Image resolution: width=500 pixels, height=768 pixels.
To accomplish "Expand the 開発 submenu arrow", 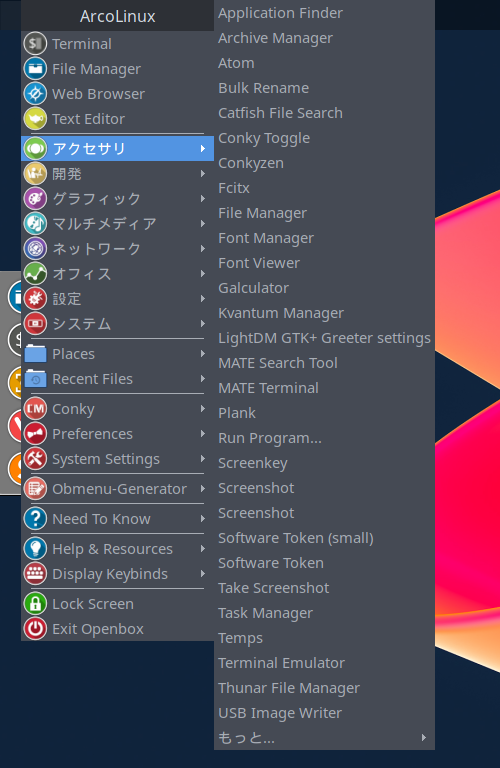I will coord(203,173).
